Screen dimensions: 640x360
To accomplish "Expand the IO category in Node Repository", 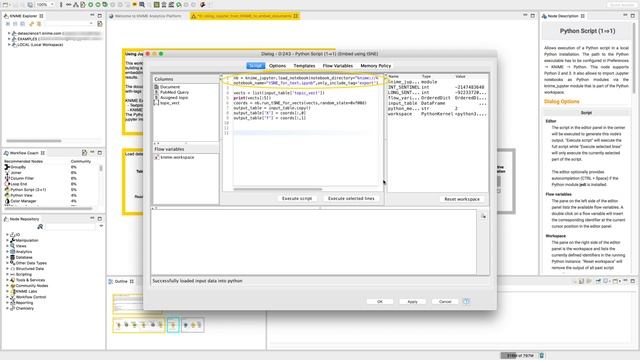I will 7,235.
